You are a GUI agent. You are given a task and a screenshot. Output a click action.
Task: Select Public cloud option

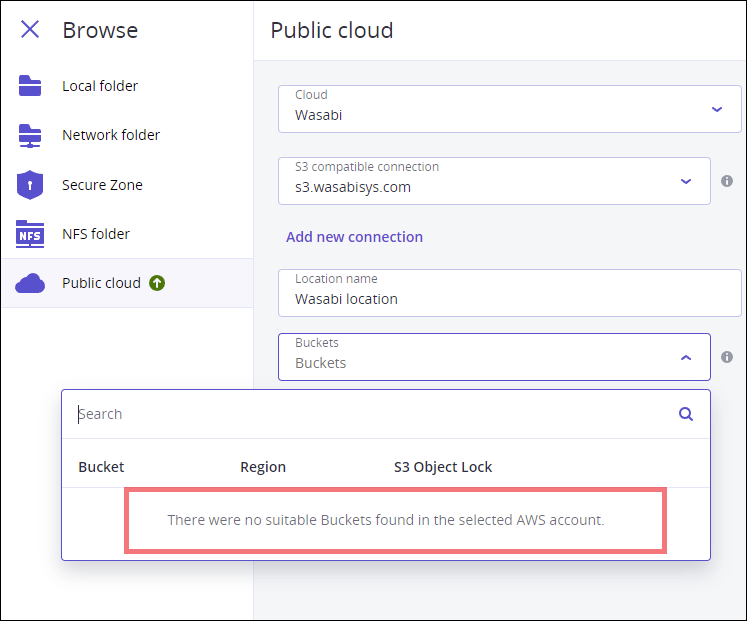point(127,283)
